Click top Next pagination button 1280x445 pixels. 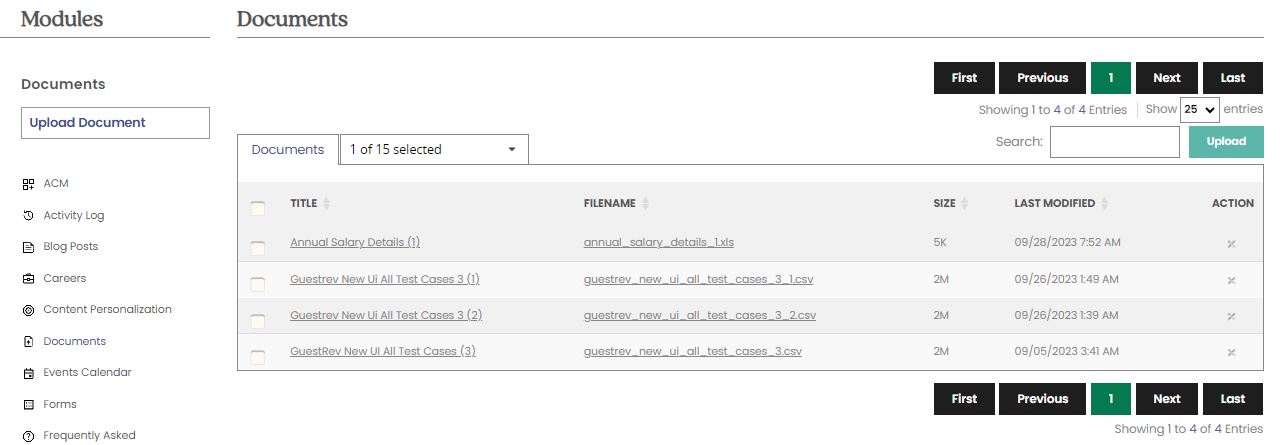tap(1167, 78)
